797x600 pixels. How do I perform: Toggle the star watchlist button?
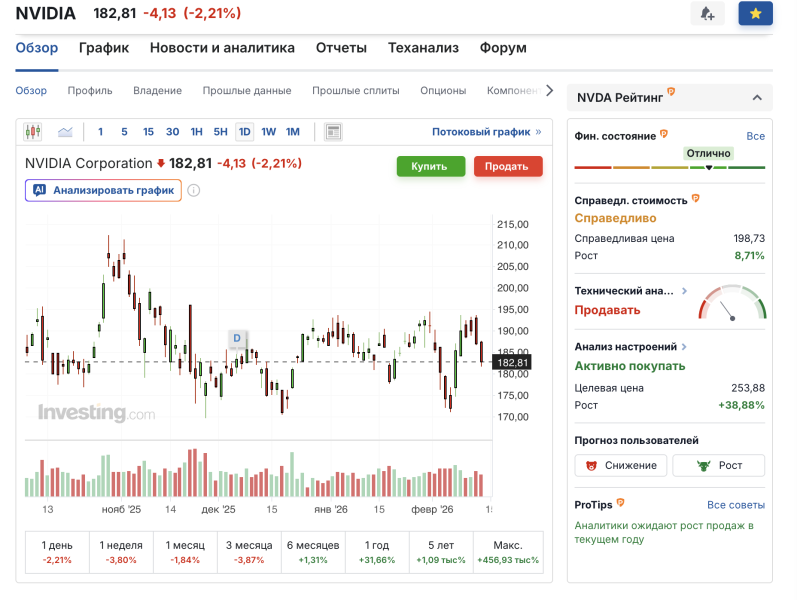point(755,13)
